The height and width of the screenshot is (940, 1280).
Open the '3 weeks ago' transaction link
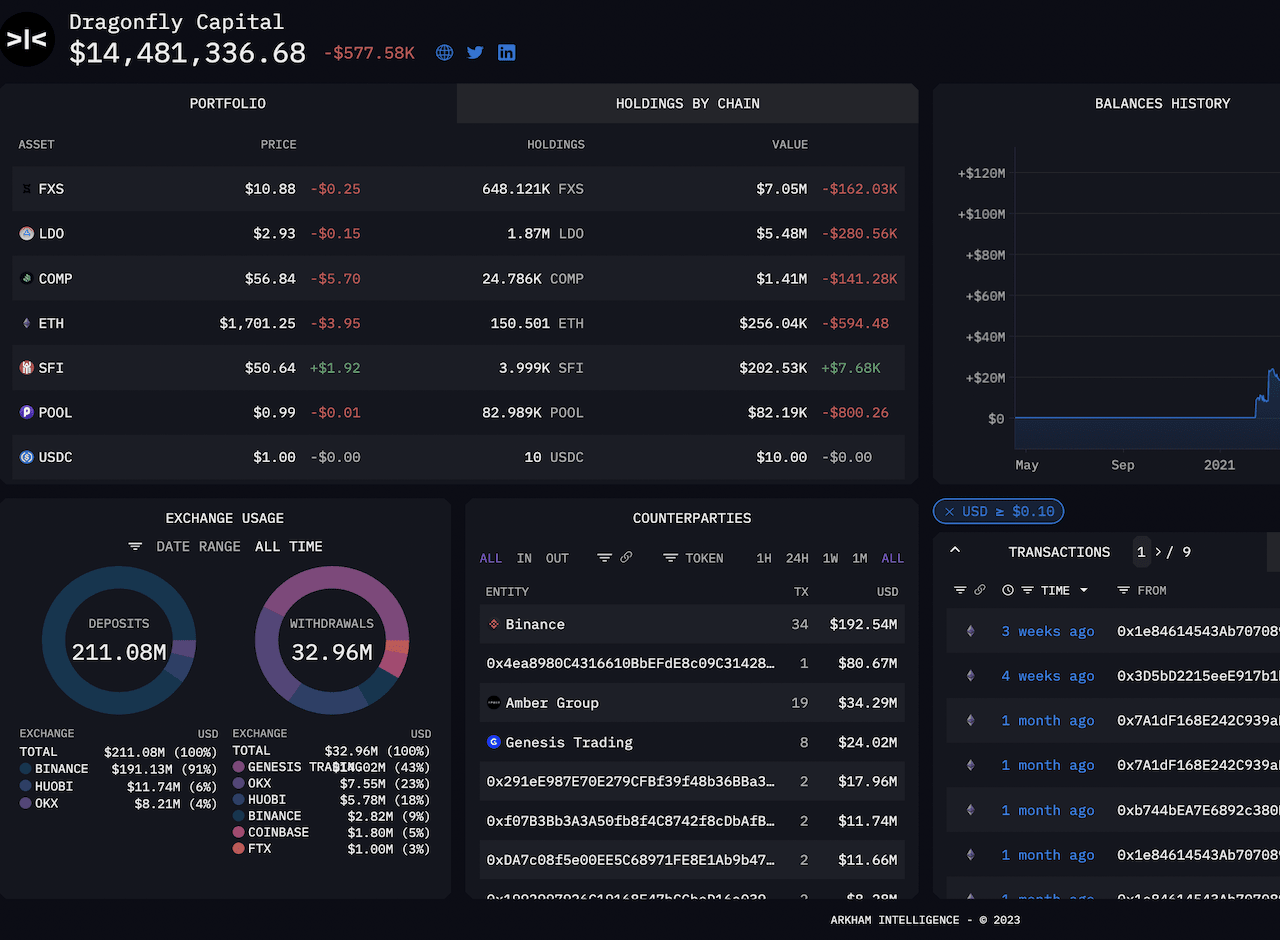(x=1048, y=631)
